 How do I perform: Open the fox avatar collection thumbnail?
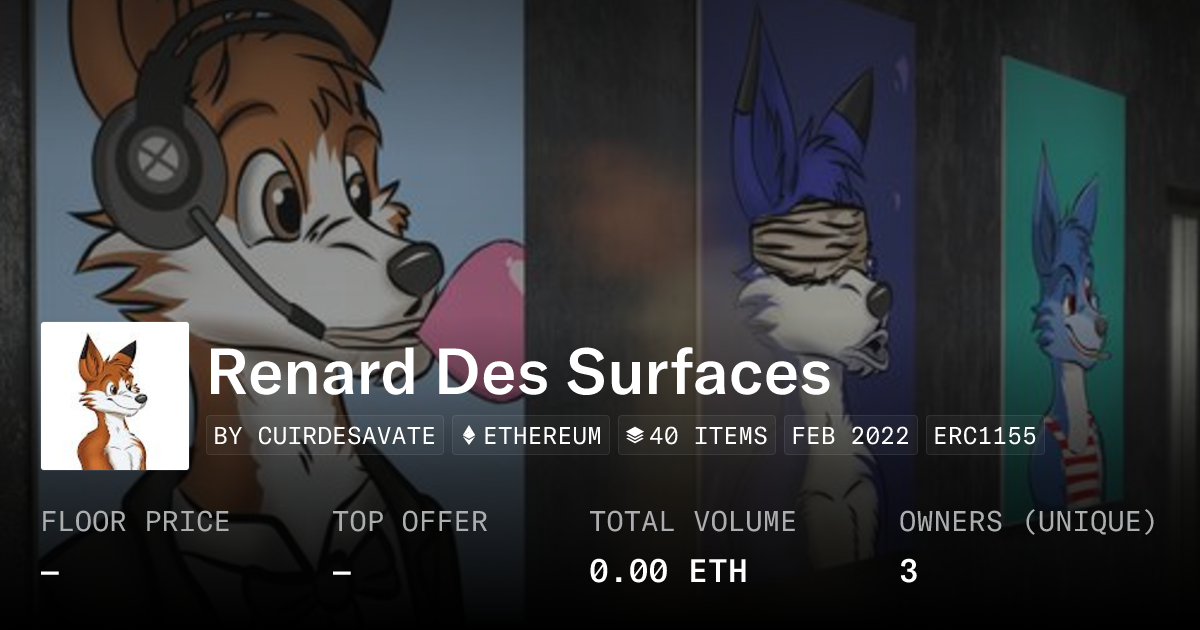115,396
